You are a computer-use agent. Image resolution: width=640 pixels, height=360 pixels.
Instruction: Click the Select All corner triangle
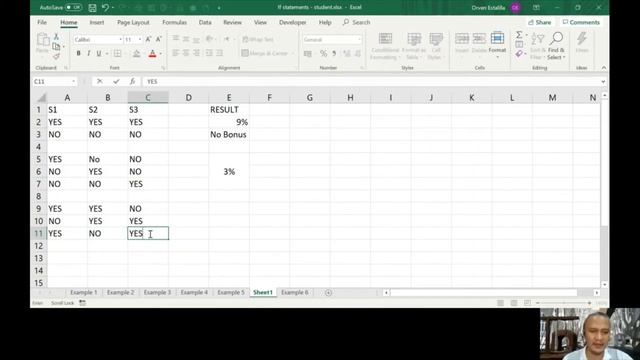[42, 98]
